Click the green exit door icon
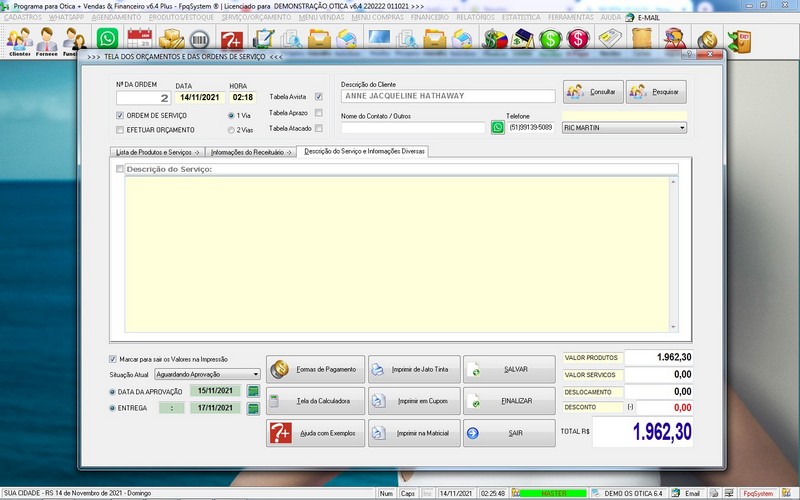Image resolution: width=800 pixels, height=500 pixels. pos(739,40)
